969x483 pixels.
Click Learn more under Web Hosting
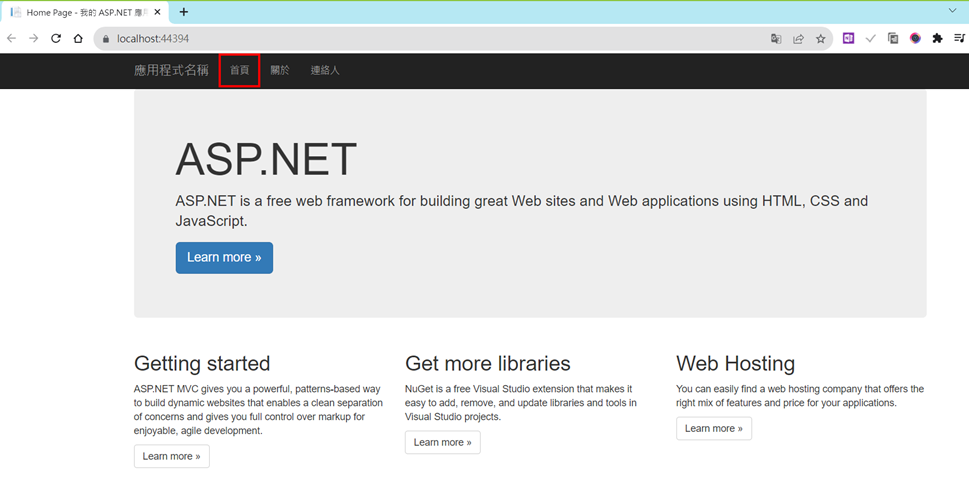point(714,429)
